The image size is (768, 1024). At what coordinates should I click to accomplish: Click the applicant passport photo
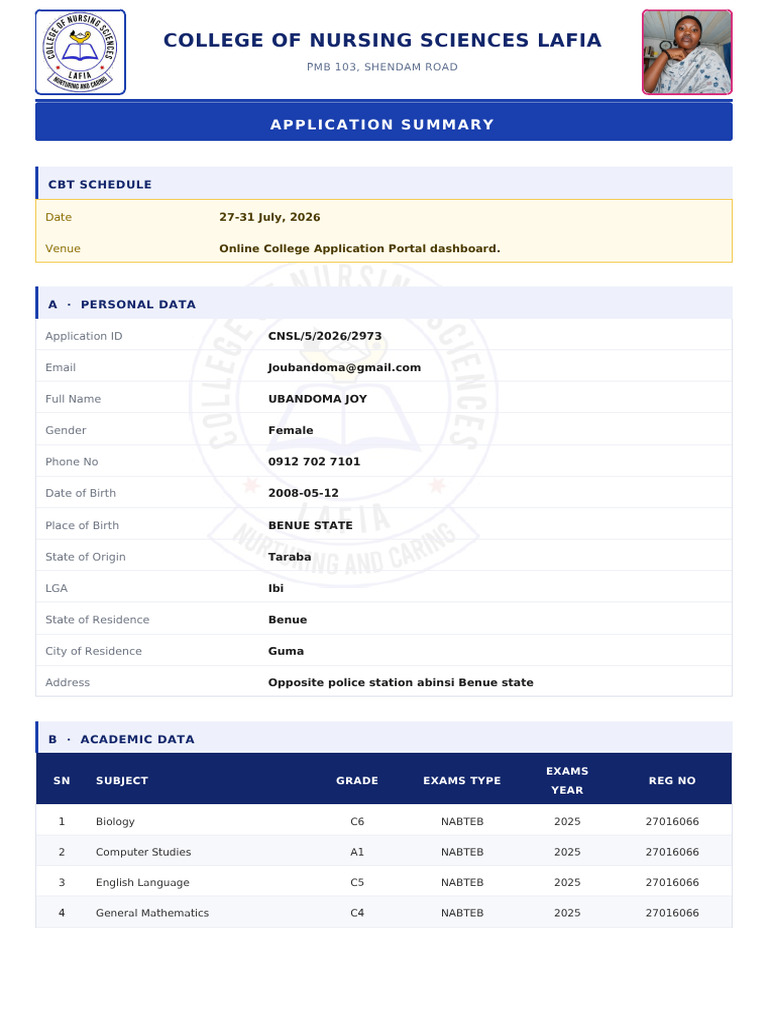coord(687,52)
